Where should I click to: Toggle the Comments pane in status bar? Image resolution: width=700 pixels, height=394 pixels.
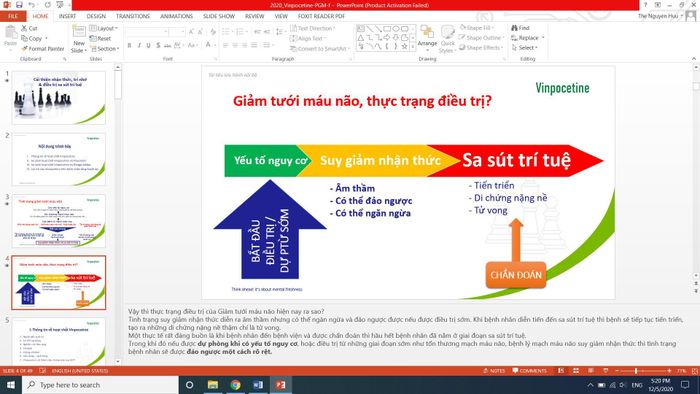coord(529,371)
